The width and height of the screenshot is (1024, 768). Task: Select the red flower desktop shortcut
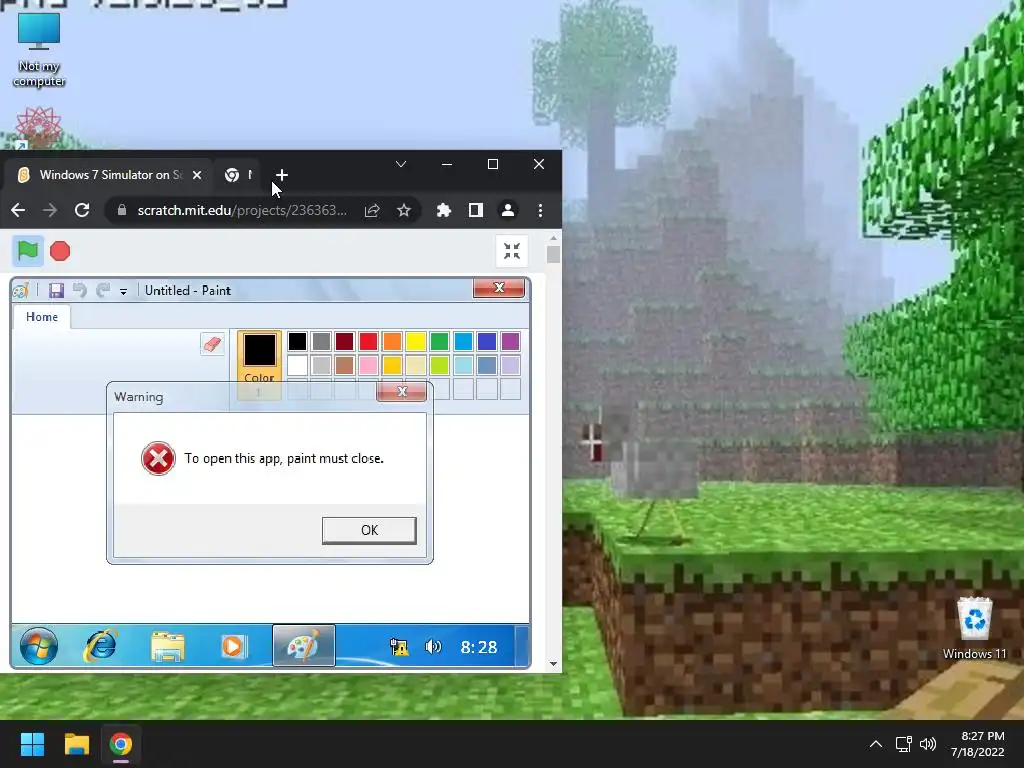coord(39,127)
